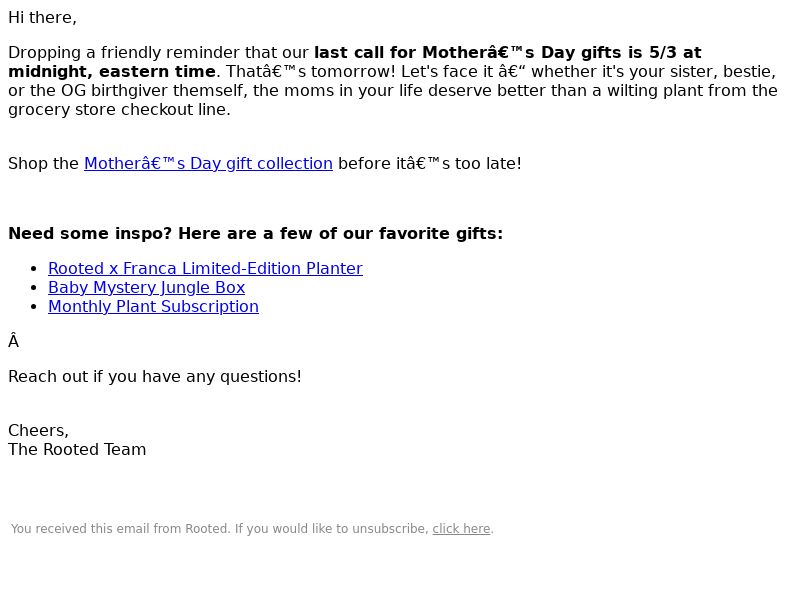
Task: Click the 'You received this email from Rooted' footer text
Action: coord(120,529)
